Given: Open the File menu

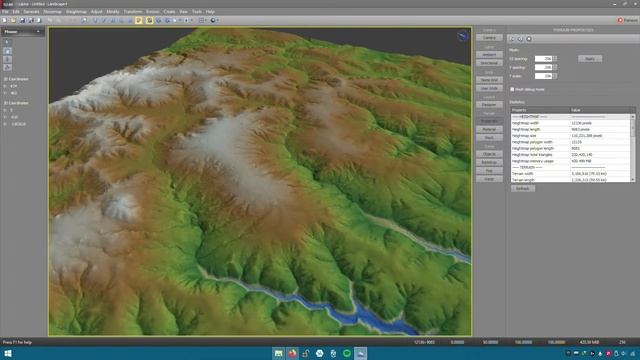Looking at the screenshot, I should [x=5, y=12].
